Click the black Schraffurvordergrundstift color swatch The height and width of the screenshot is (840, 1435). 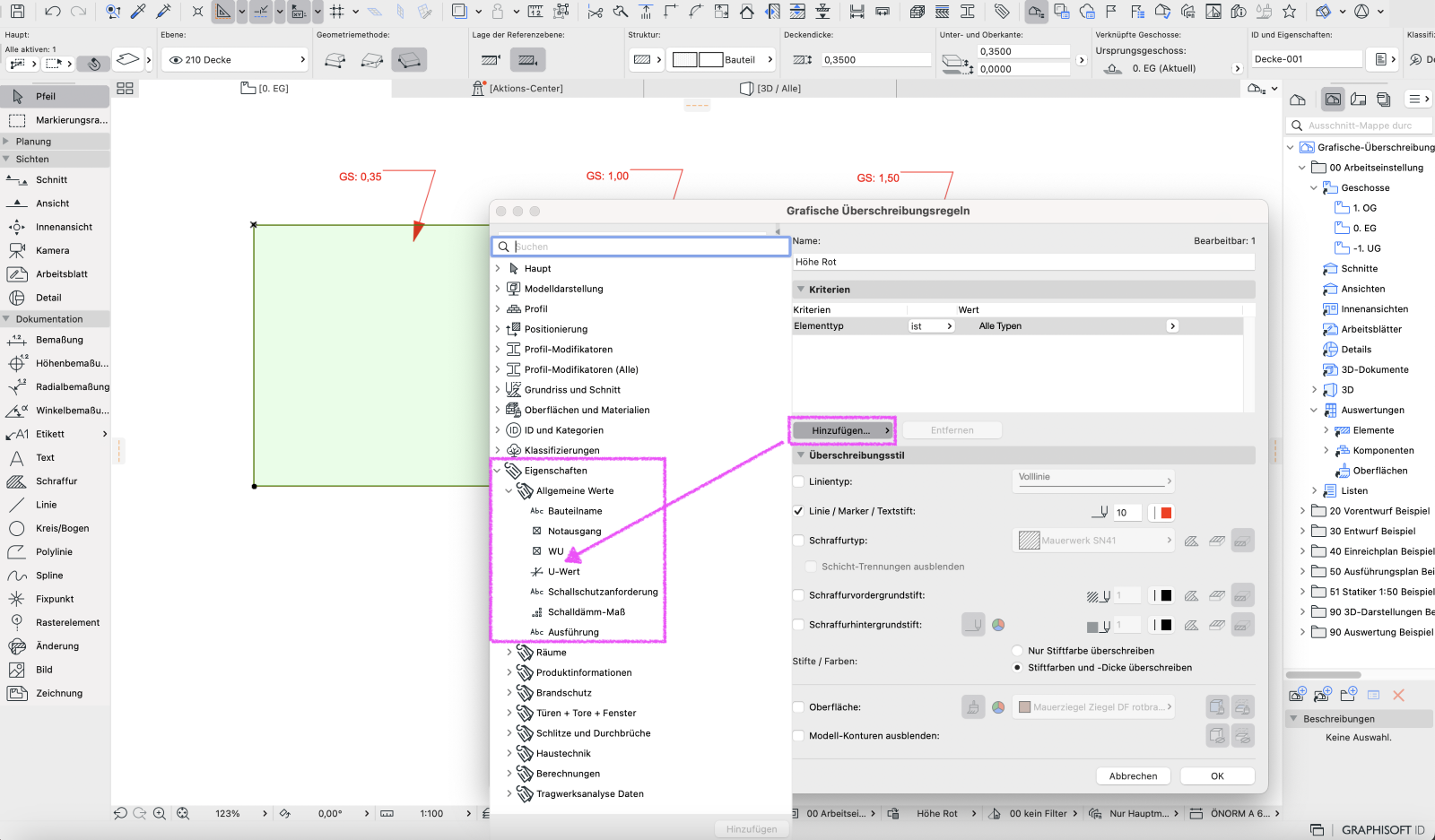click(x=1166, y=595)
